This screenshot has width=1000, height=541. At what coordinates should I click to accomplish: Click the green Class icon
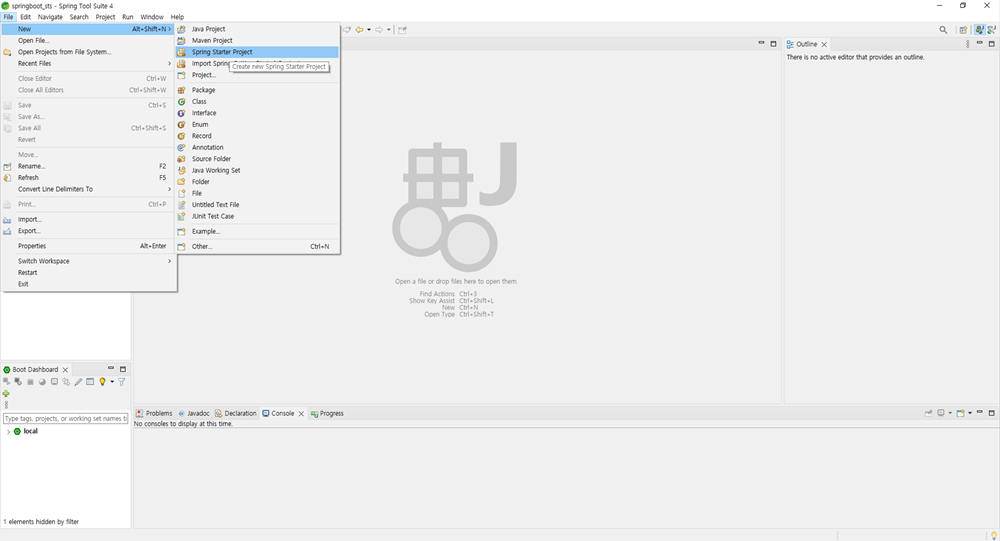pos(182,101)
